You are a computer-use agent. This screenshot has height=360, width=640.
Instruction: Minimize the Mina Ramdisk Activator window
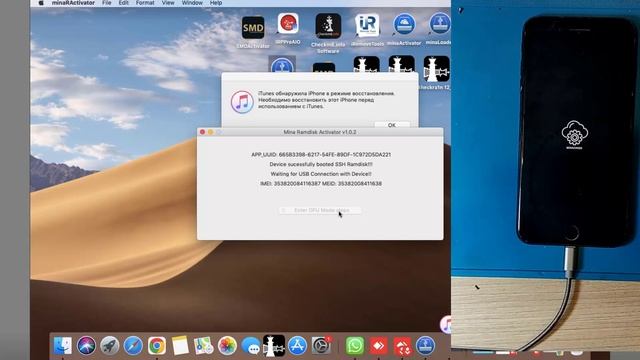211,132
